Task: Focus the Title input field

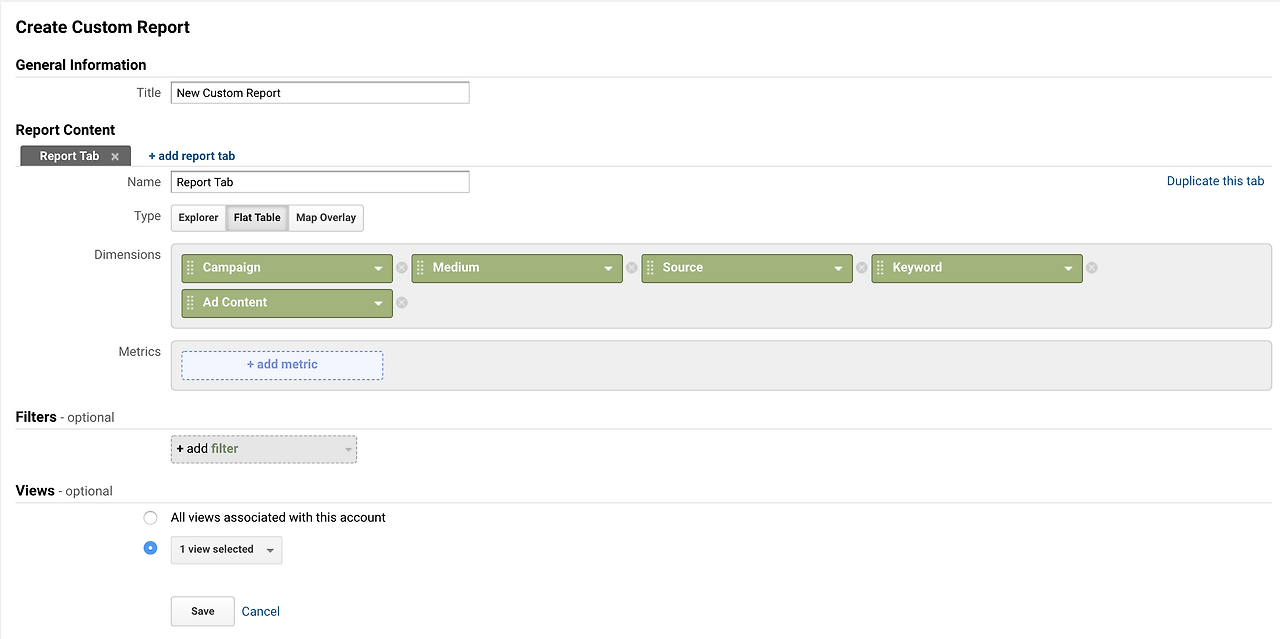Action: tap(320, 93)
